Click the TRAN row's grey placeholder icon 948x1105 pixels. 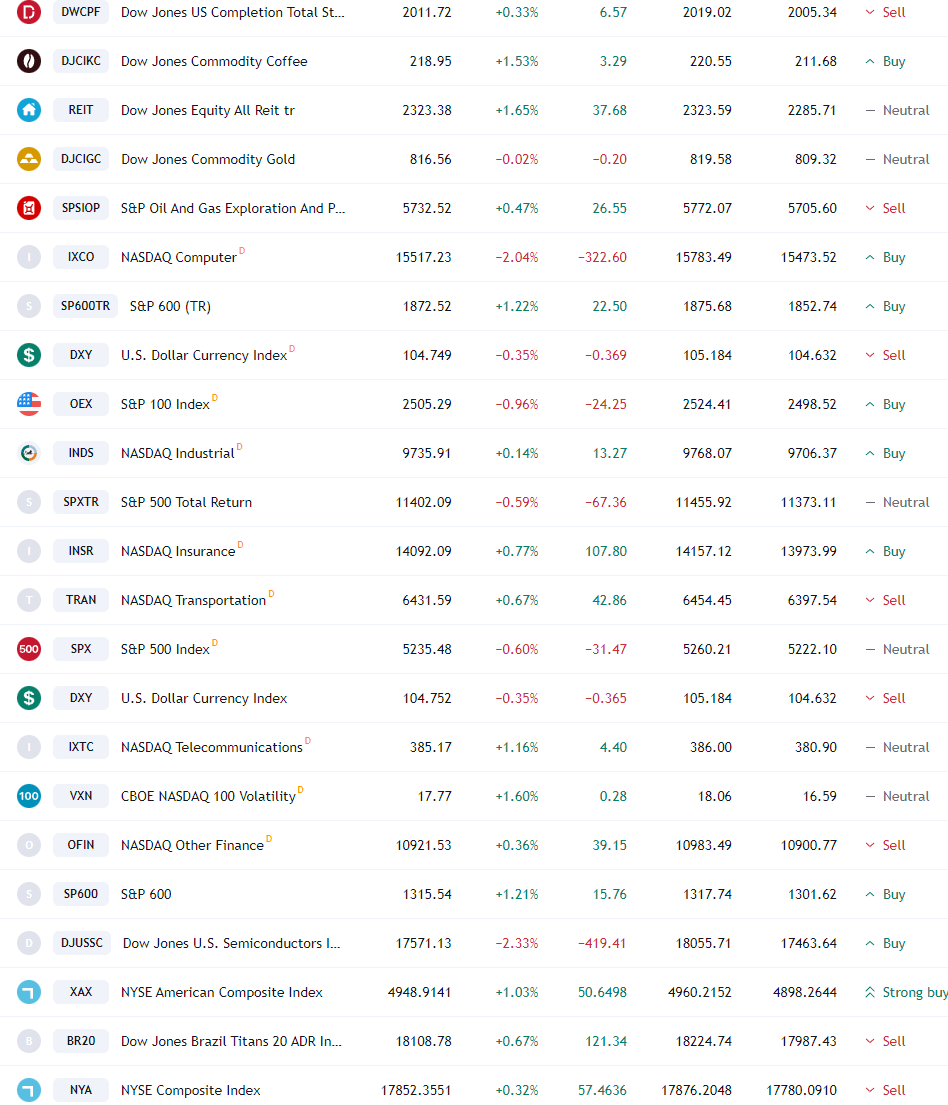(x=29, y=600)
